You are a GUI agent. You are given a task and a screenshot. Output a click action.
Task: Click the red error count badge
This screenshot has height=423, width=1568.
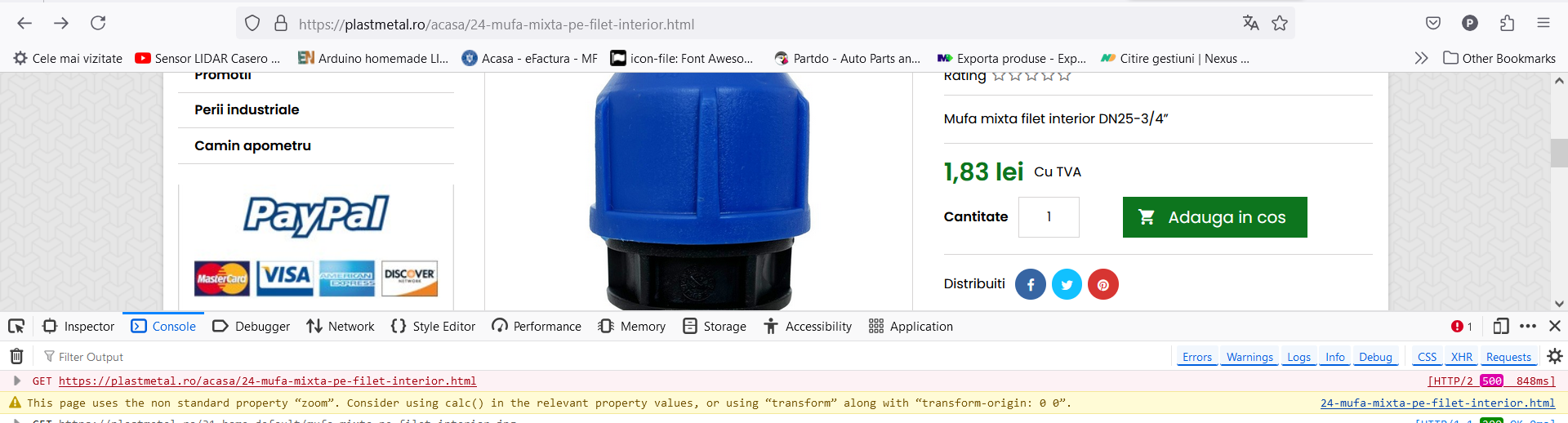click(x=1462, y=326)
